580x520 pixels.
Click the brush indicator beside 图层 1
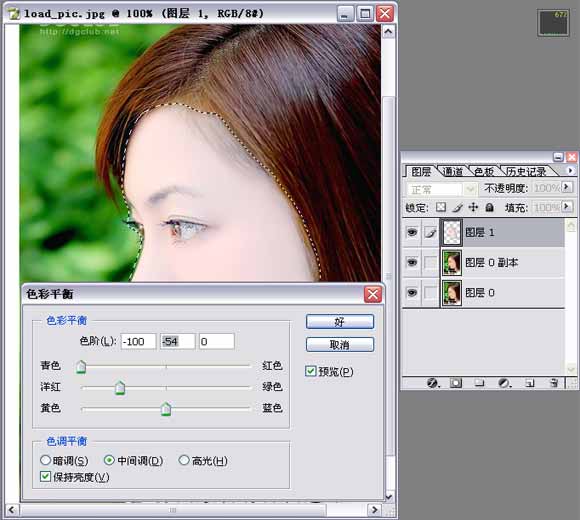tap(430, 233)
